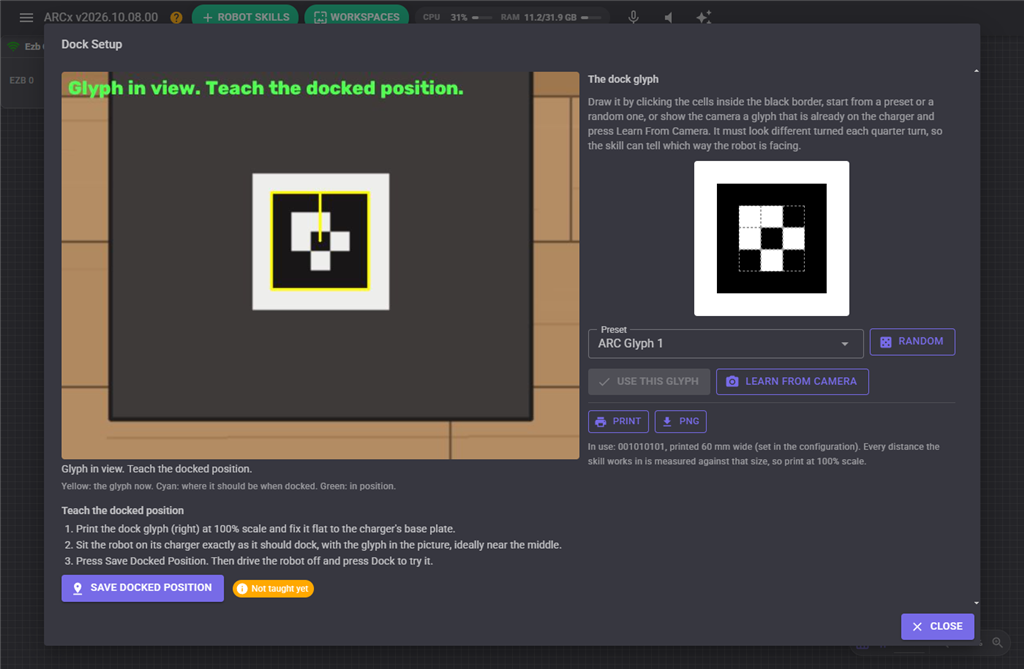Generate a Random glyph
1024x669 pixels.
click(912, 342)
